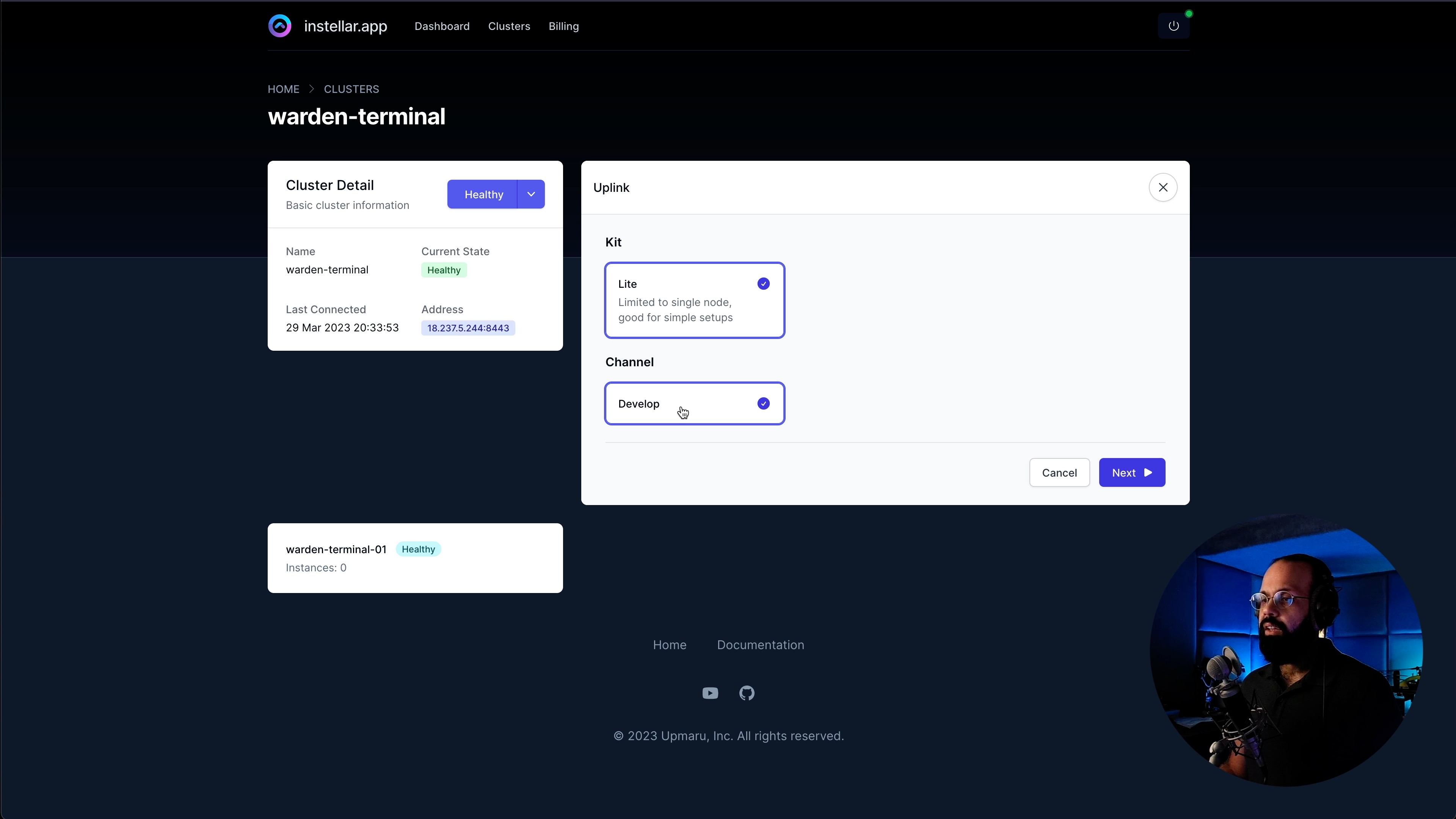
Task: Click the power icon in top bar
Action: pos(1174,26)
